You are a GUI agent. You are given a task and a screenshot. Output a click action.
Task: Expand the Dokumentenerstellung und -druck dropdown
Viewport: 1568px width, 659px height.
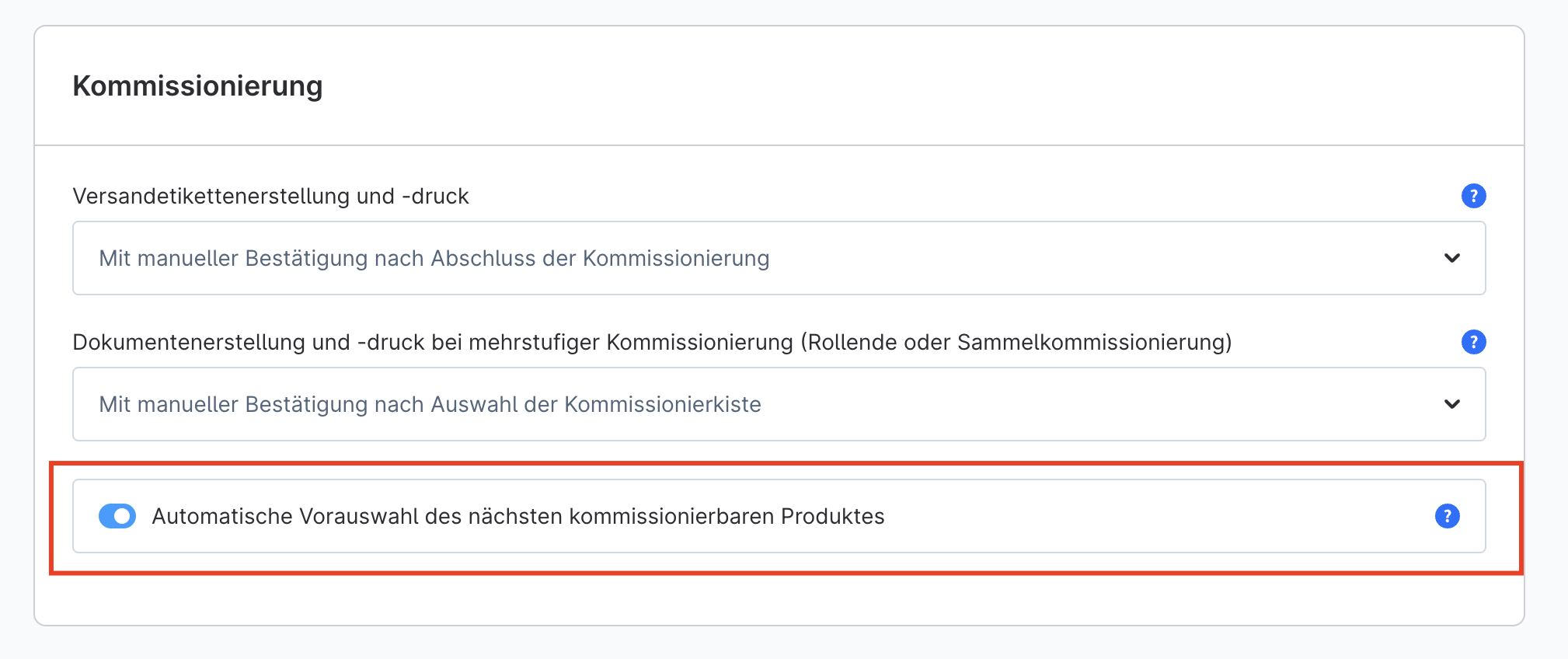tap(778, 404)
